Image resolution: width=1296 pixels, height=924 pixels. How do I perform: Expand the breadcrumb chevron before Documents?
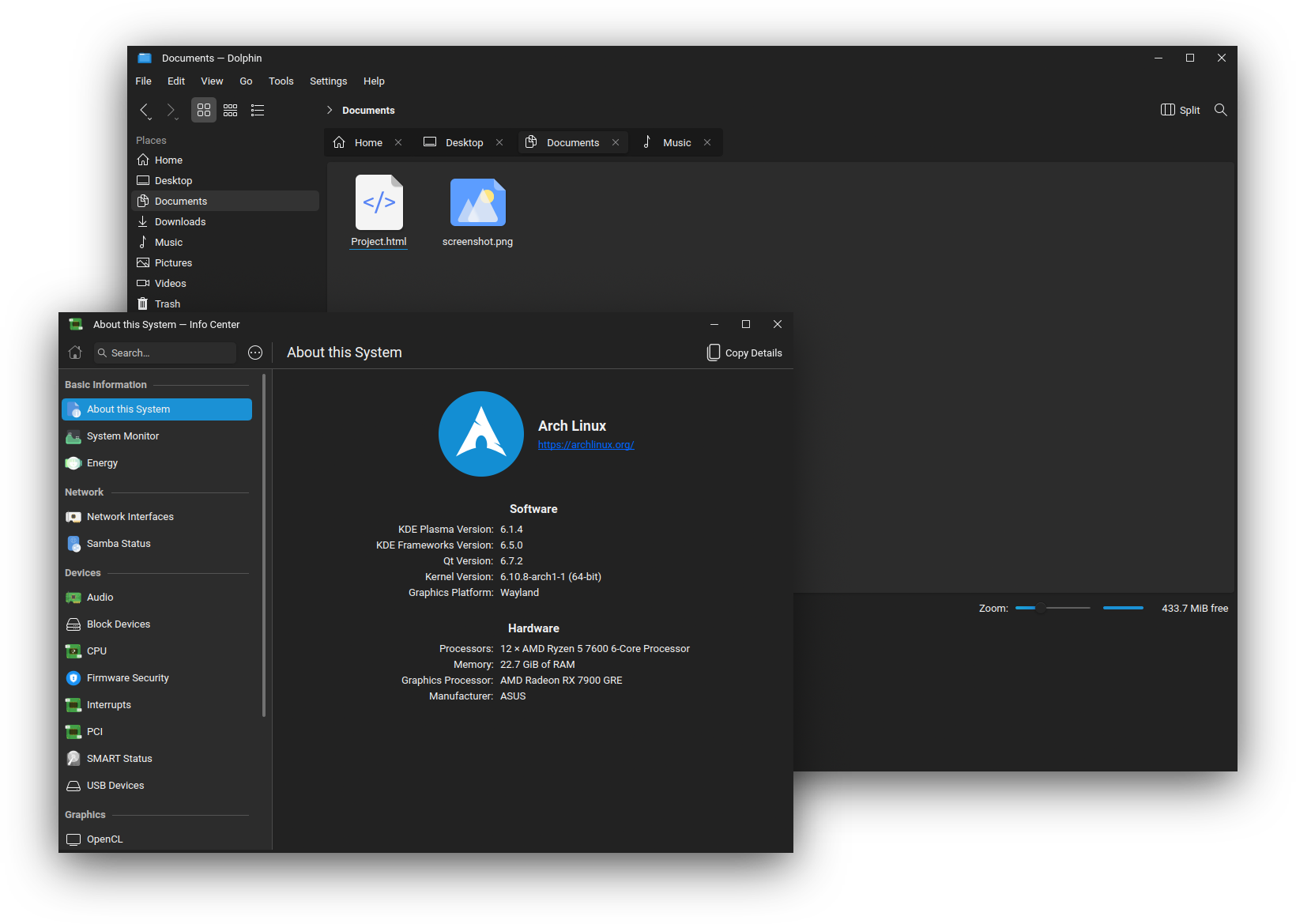pyautogui.click(x=330, y=110)
